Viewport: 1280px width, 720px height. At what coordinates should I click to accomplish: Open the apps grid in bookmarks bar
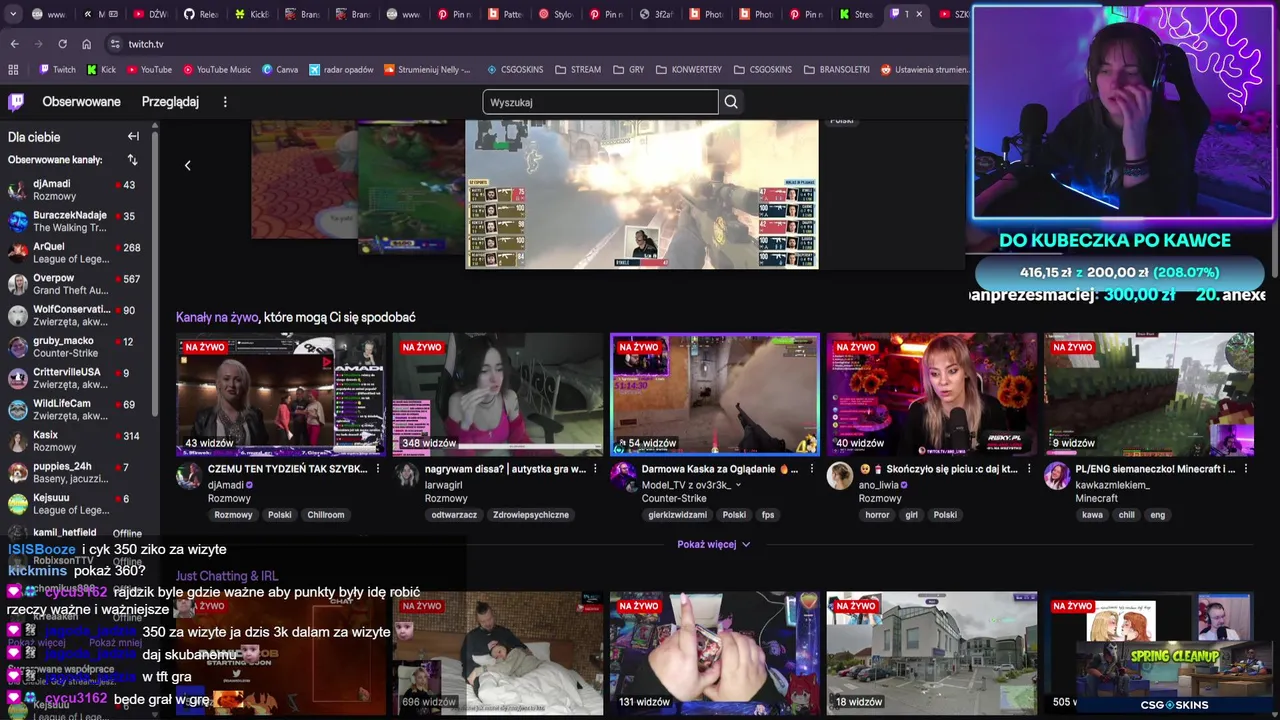[x=13, y=70]
